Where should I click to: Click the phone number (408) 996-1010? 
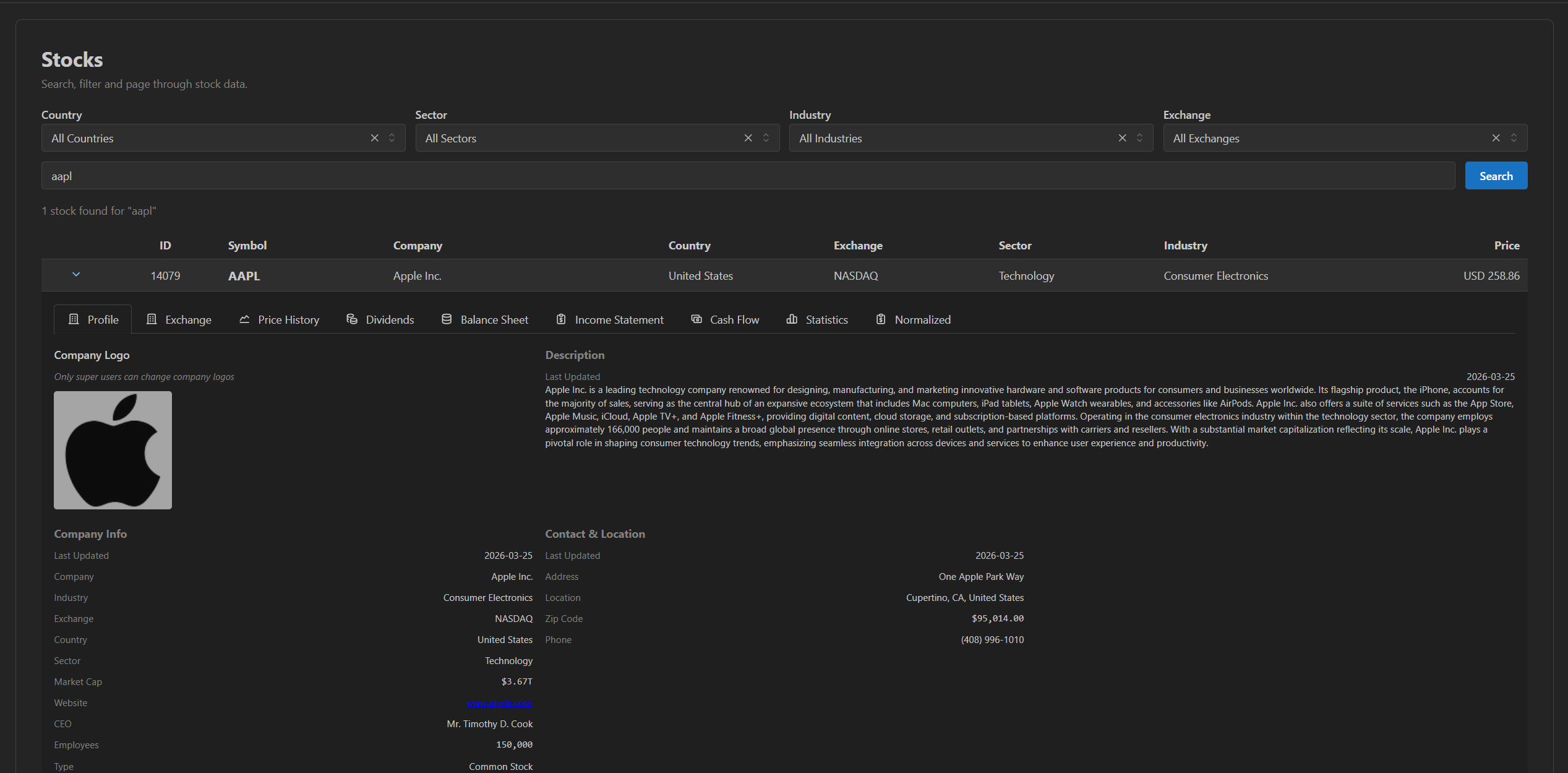pos(992,640)
